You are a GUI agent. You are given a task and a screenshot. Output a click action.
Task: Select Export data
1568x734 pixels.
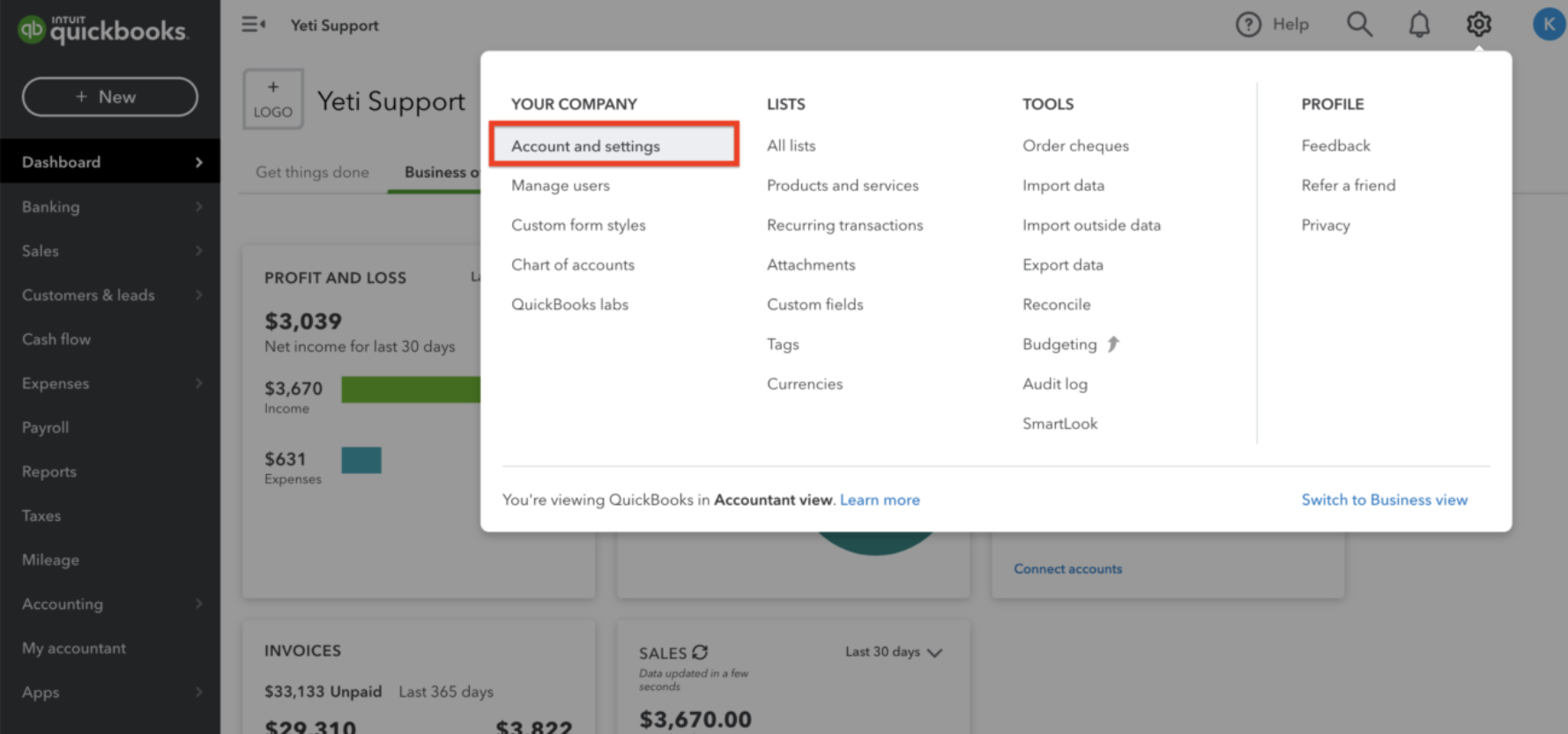[1062, 264]
